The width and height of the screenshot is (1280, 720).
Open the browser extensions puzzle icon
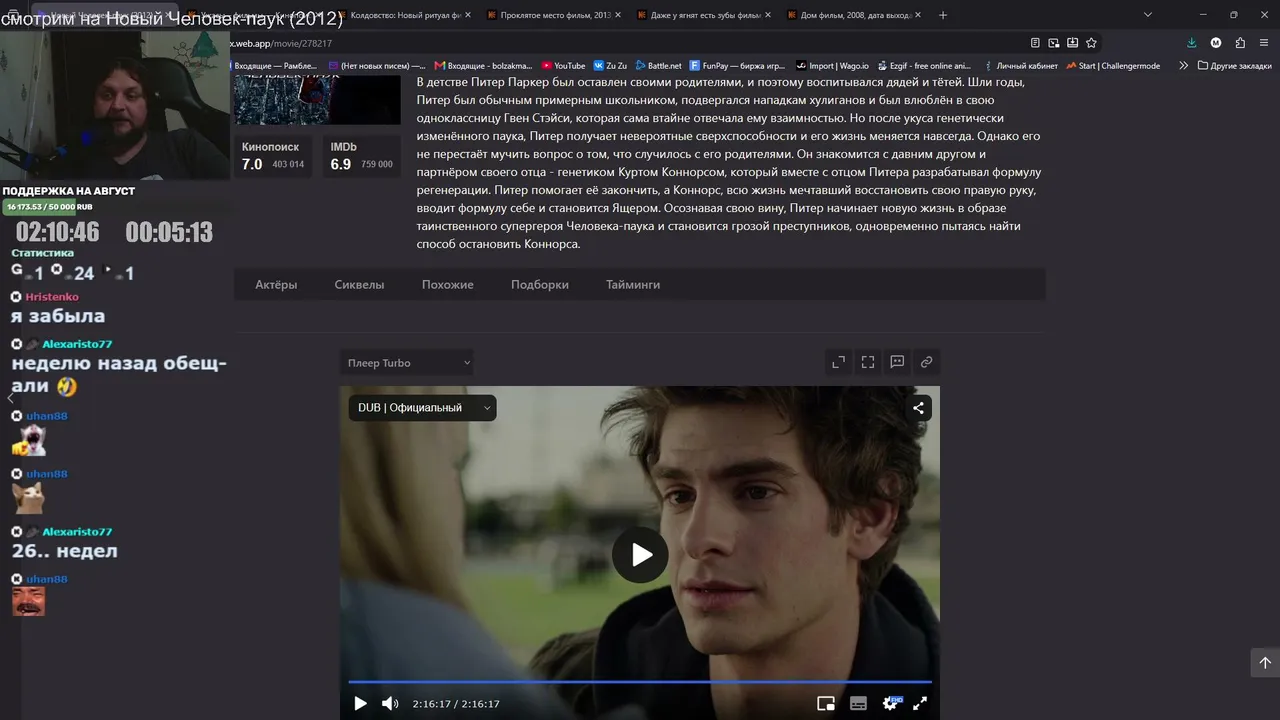[x=1240, y=43]
